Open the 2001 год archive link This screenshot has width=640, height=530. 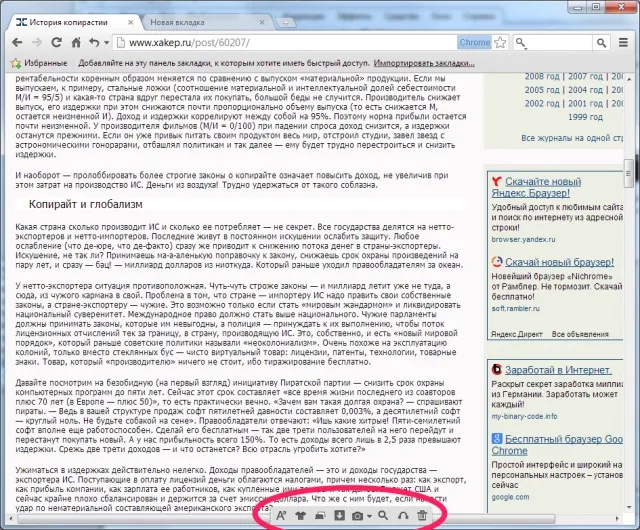tap(585, 103)
